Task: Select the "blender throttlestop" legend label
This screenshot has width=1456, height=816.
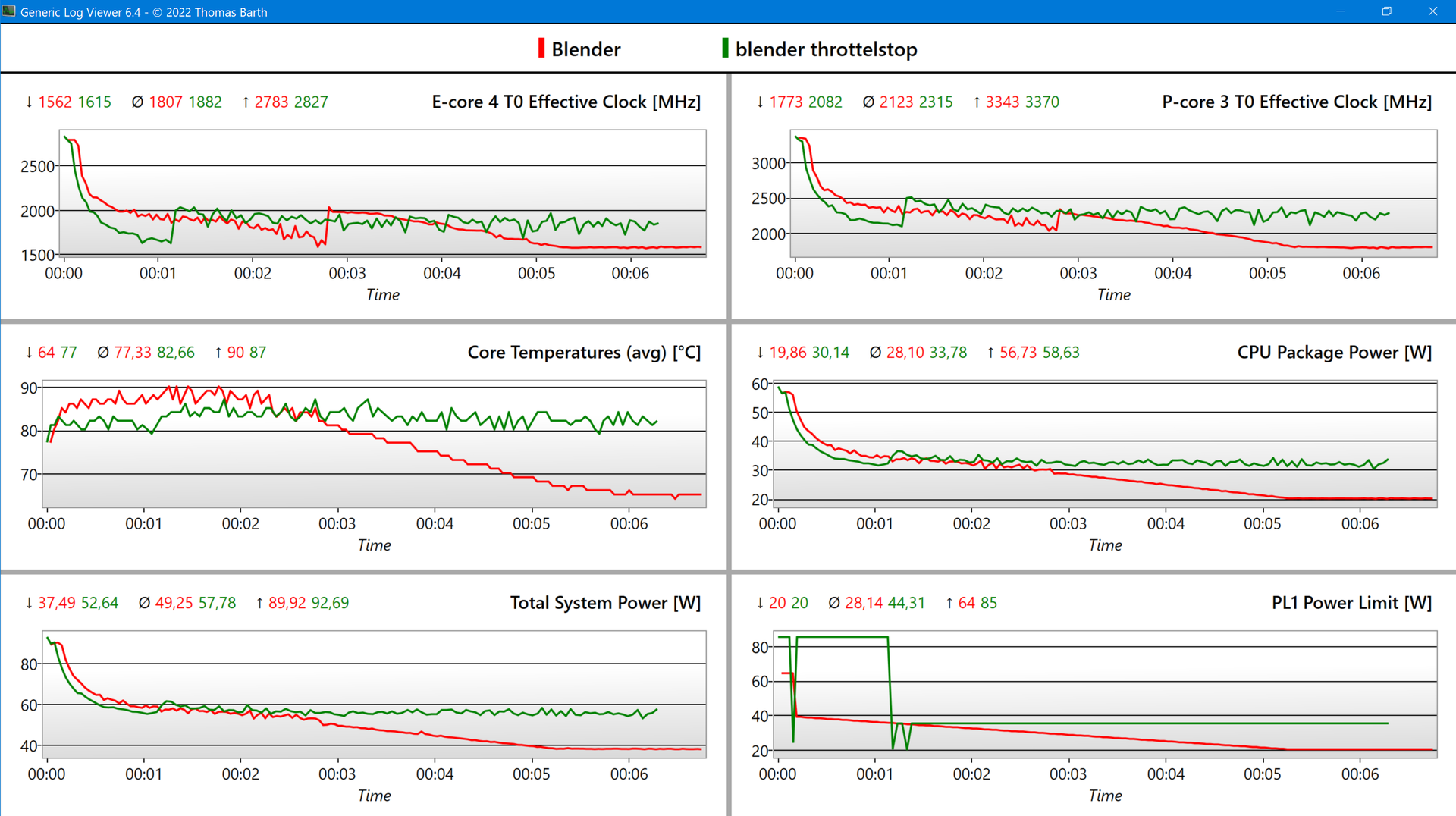Action: tap(826, 49)
